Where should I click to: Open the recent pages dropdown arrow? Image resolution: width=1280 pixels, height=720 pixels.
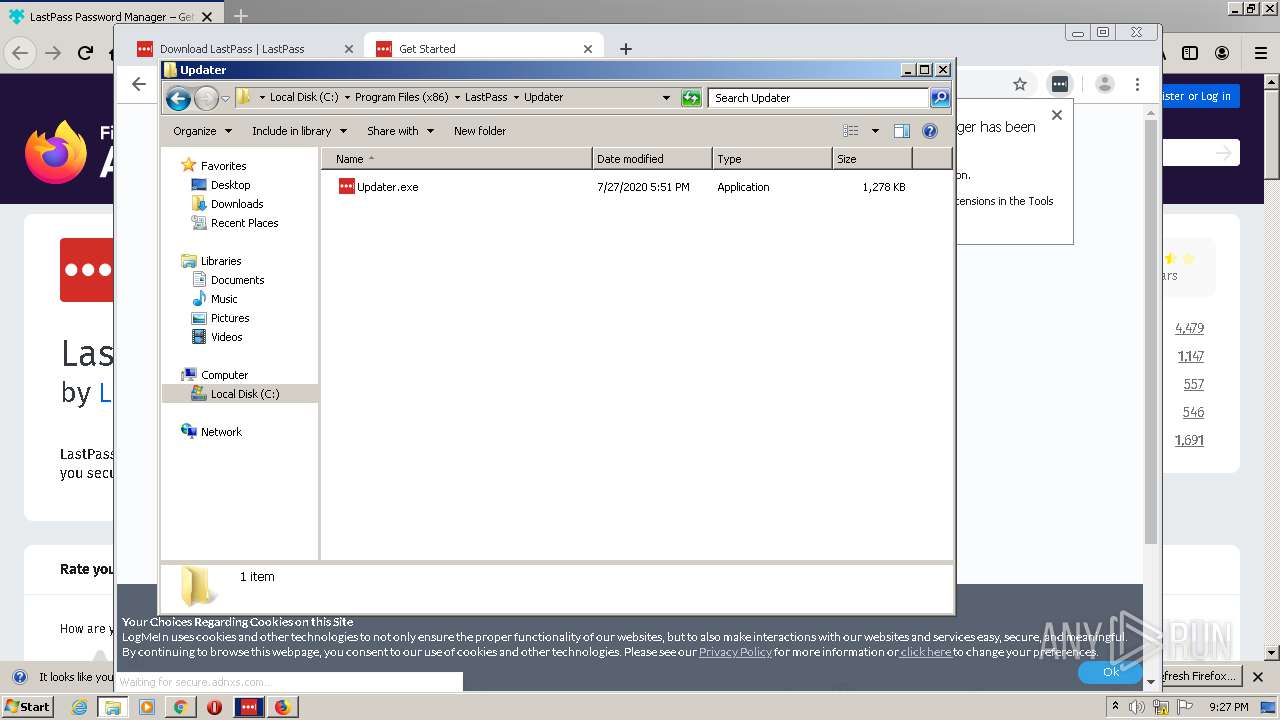pyautogui.click(x=225, y=98)
